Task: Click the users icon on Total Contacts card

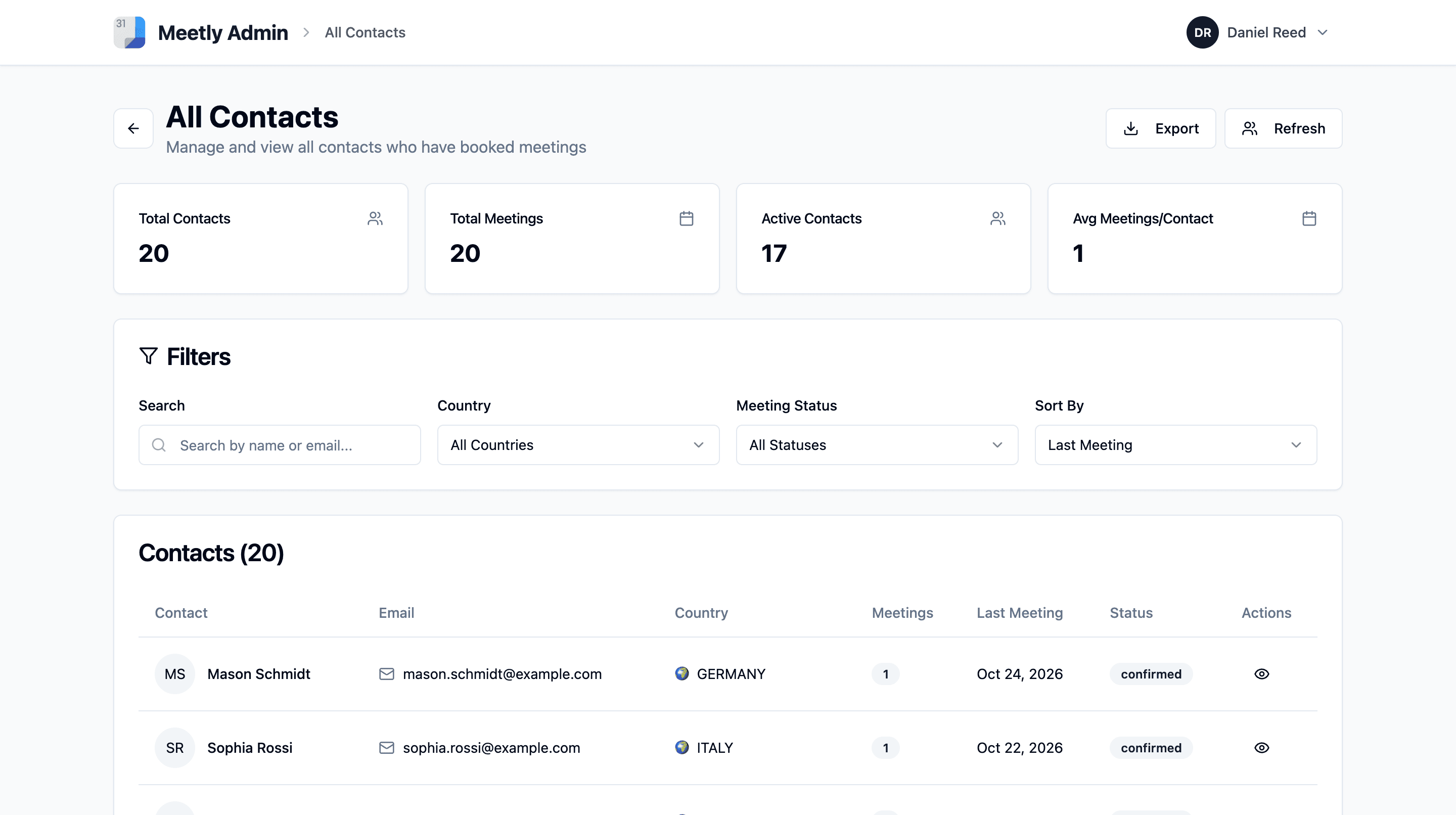Action: pos(375,219)
